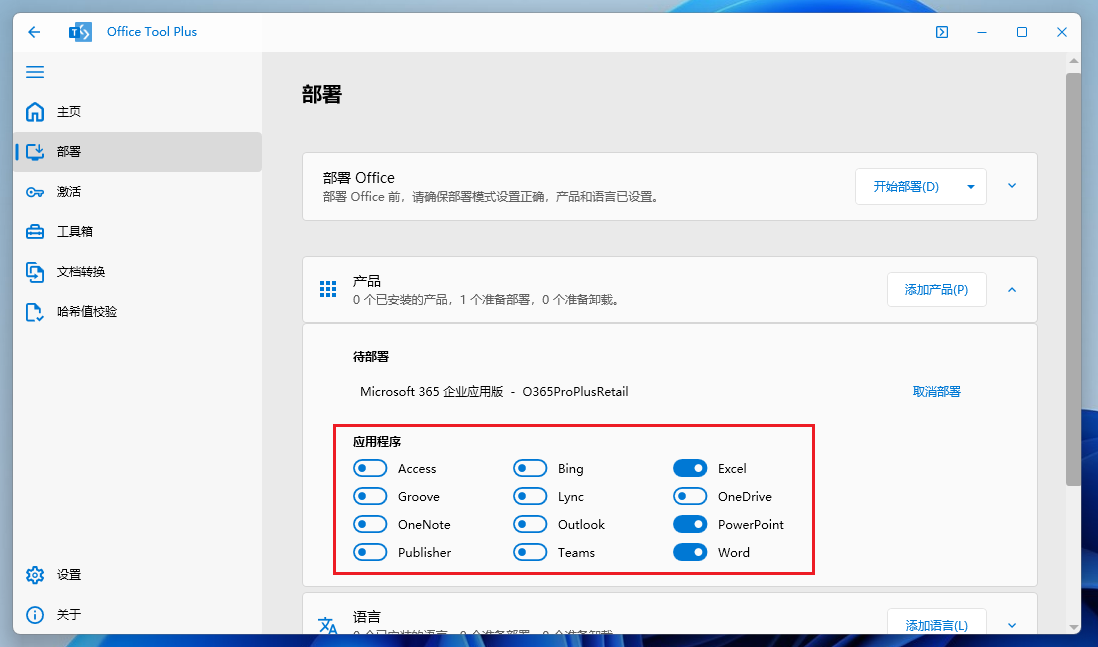Click the key icon beside 激活
Screen dimensions: 1098x647
point(35,192)
